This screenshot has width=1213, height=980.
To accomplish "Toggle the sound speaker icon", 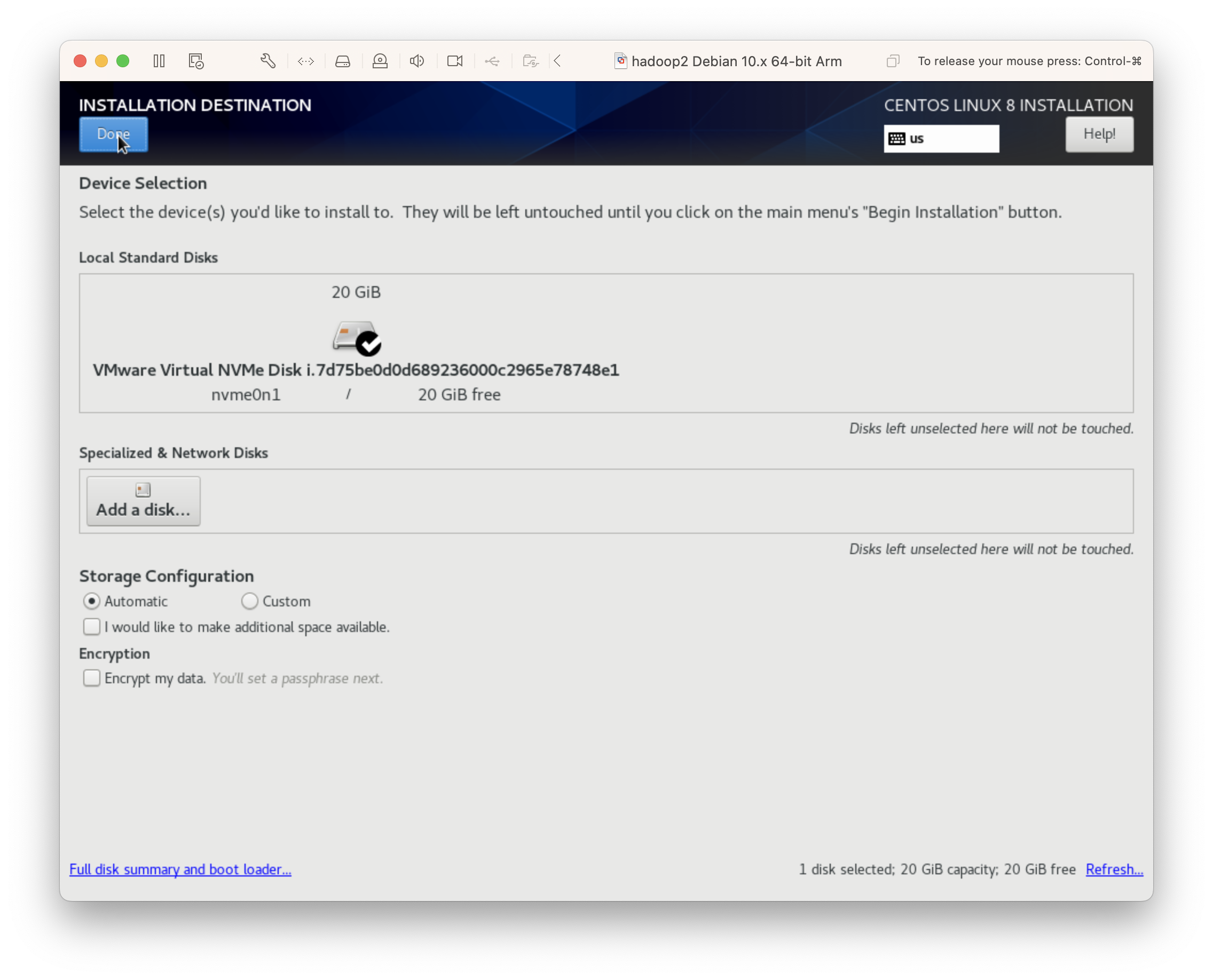I will [x=418, y=61].
